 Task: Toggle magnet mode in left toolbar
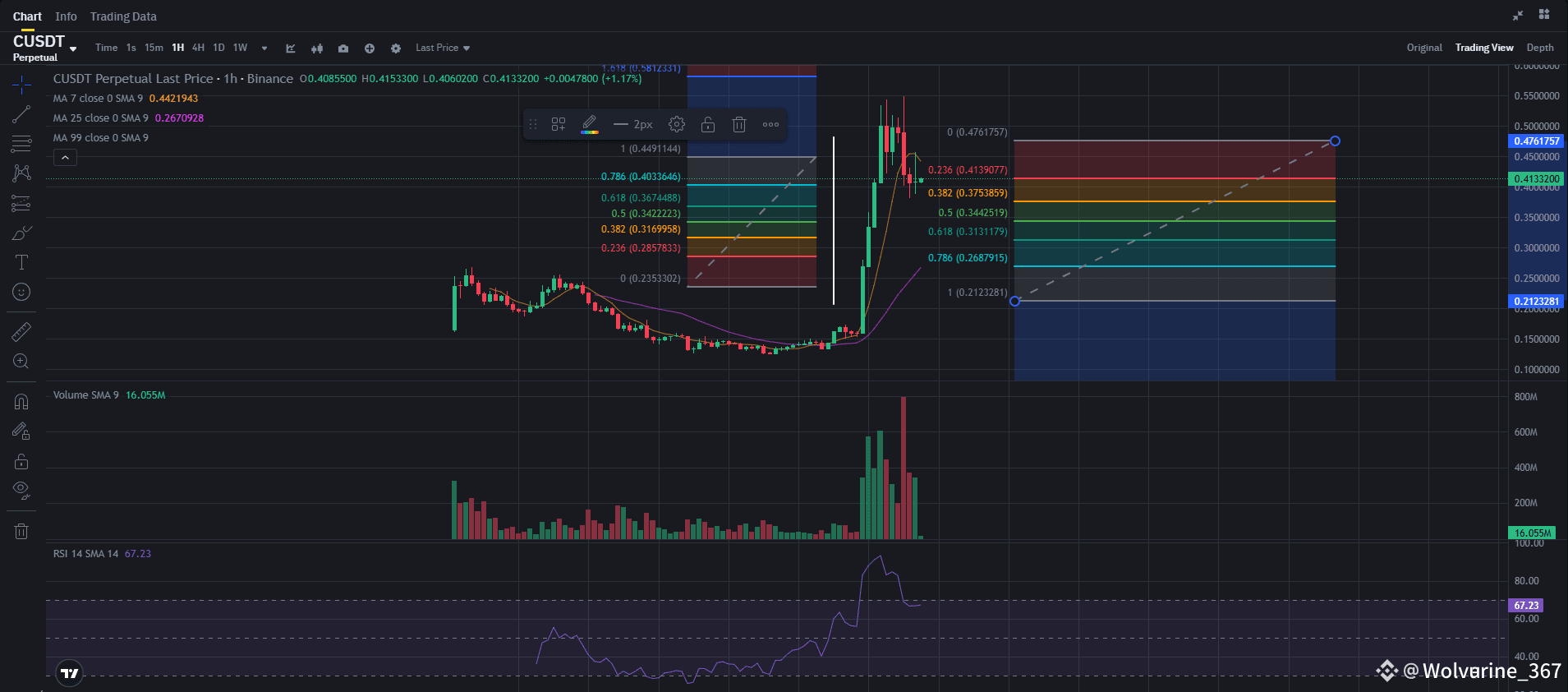pyautogui.click(x=22, y=401)
